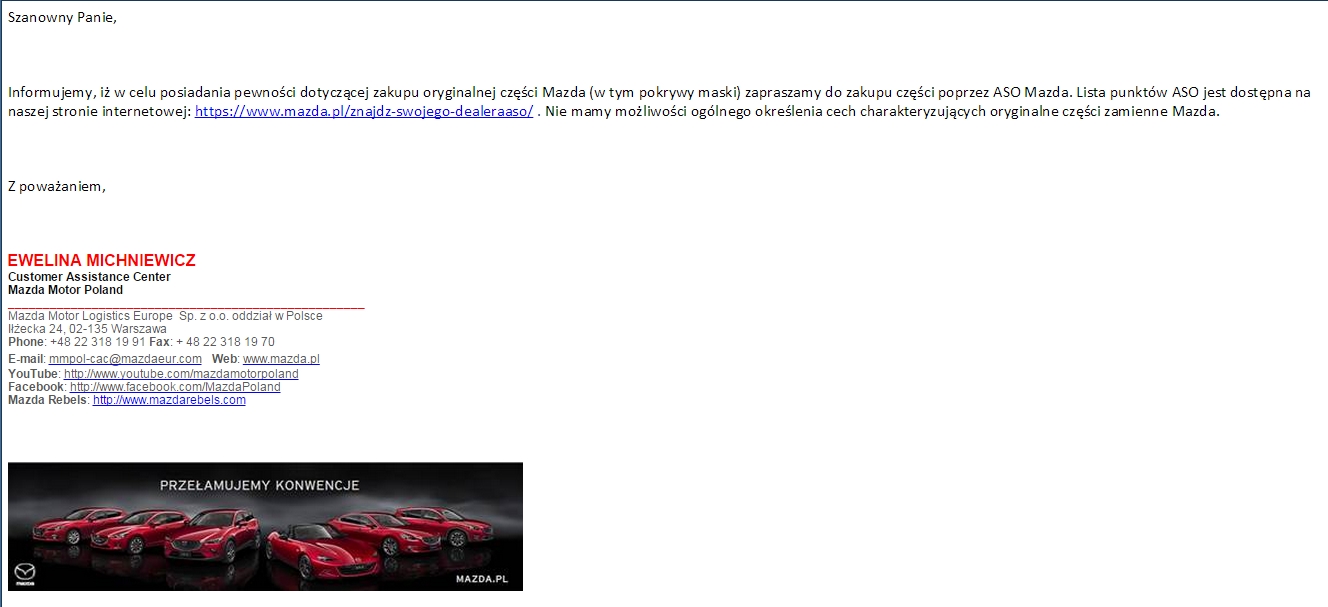1328x607 pixels.
Task: Open the YouTube mazdamotorpoland link
Action: [181, 374]
